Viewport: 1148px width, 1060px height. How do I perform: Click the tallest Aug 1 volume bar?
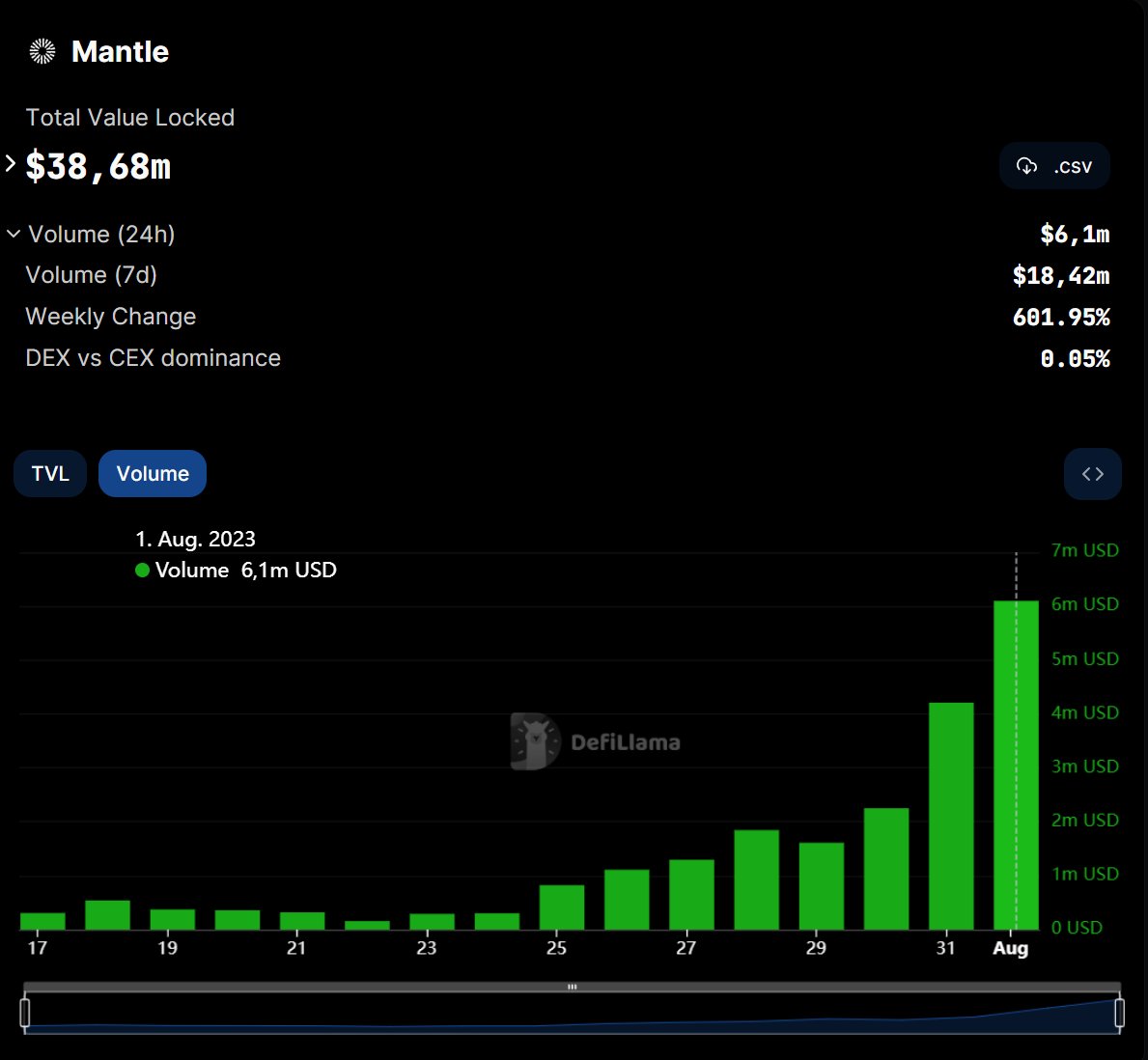tap(1015, 763)
